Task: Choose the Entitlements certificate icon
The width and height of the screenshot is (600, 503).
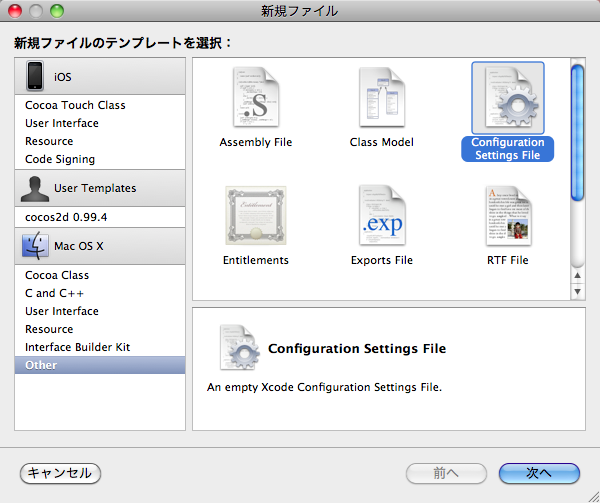Action: tap(256, 215)
